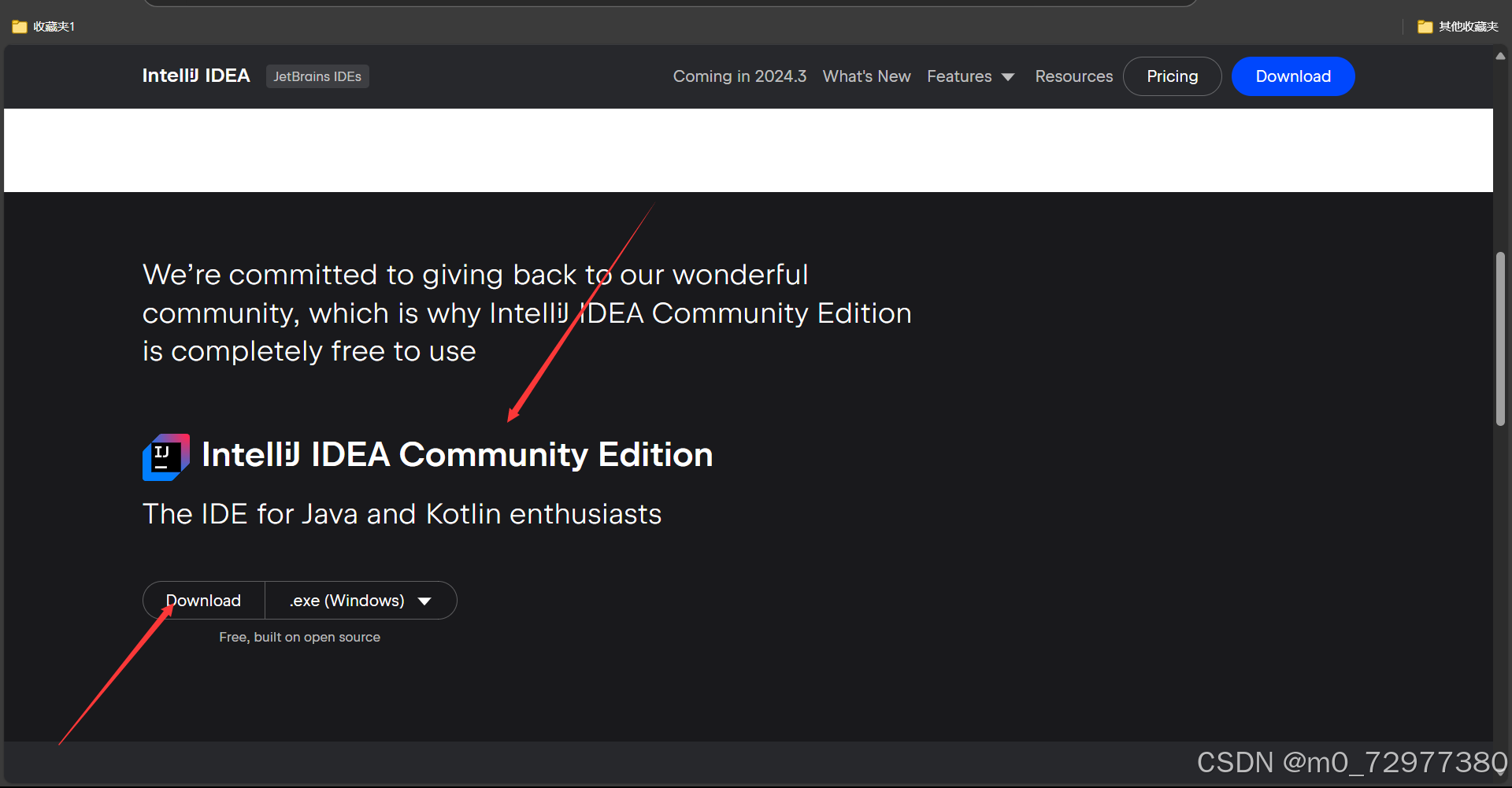1512x788 pixels.
Task: Expand the Features menu
Action: pos(970,76)
